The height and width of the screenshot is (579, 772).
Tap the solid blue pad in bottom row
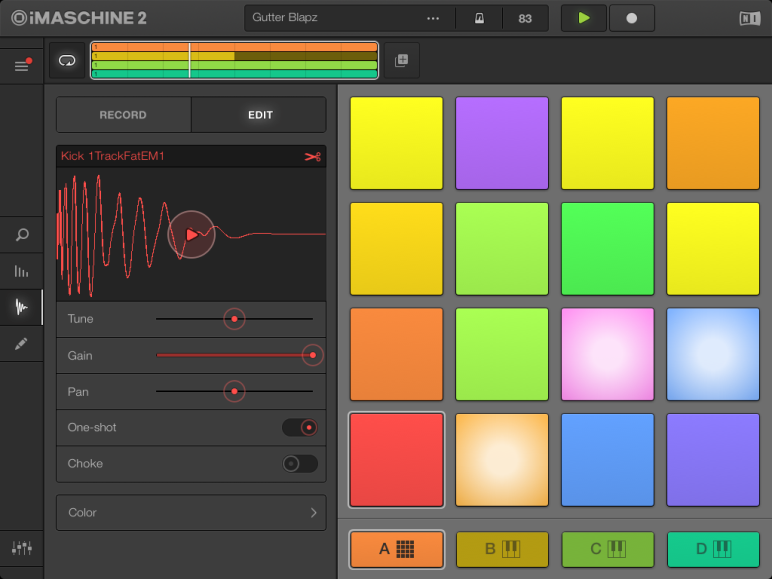click(x=608, y=460)
